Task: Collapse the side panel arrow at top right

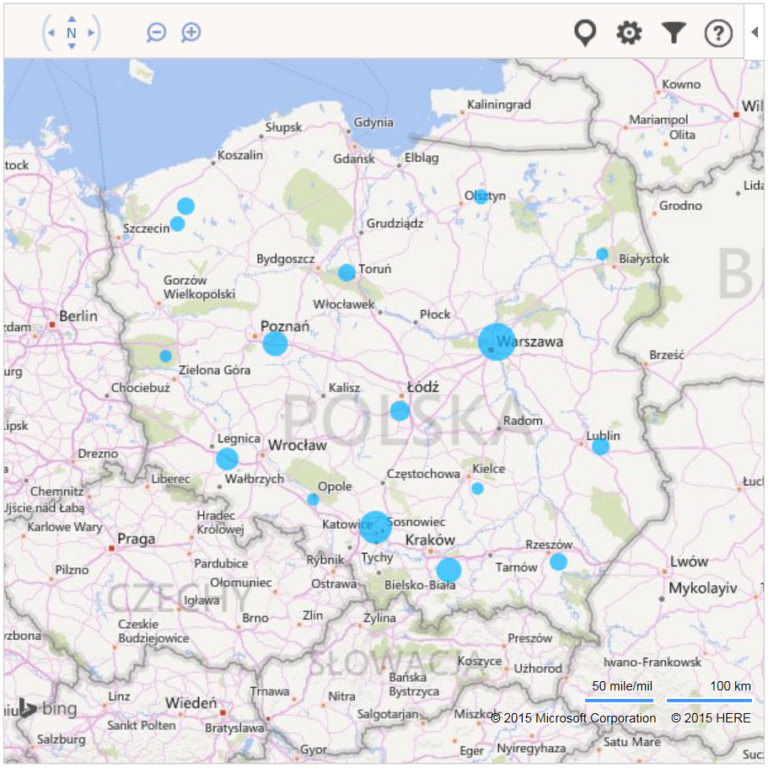Action: [x=755, y=32]
